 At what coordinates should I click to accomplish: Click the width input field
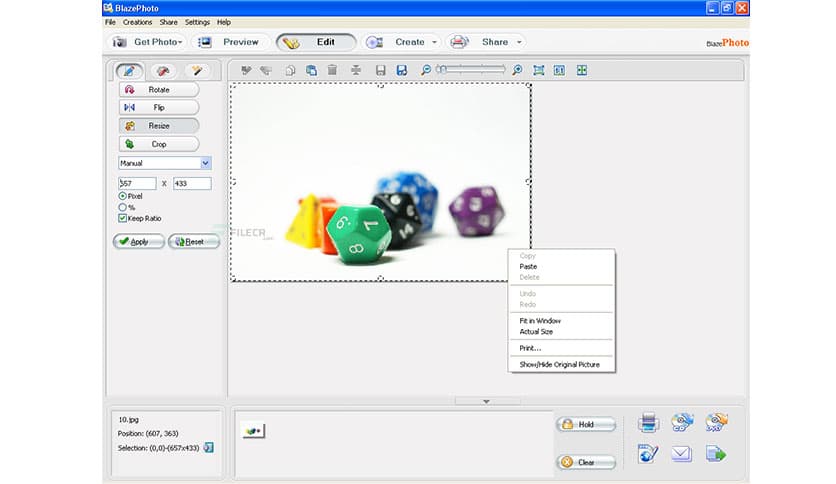[x=137, y=183]
